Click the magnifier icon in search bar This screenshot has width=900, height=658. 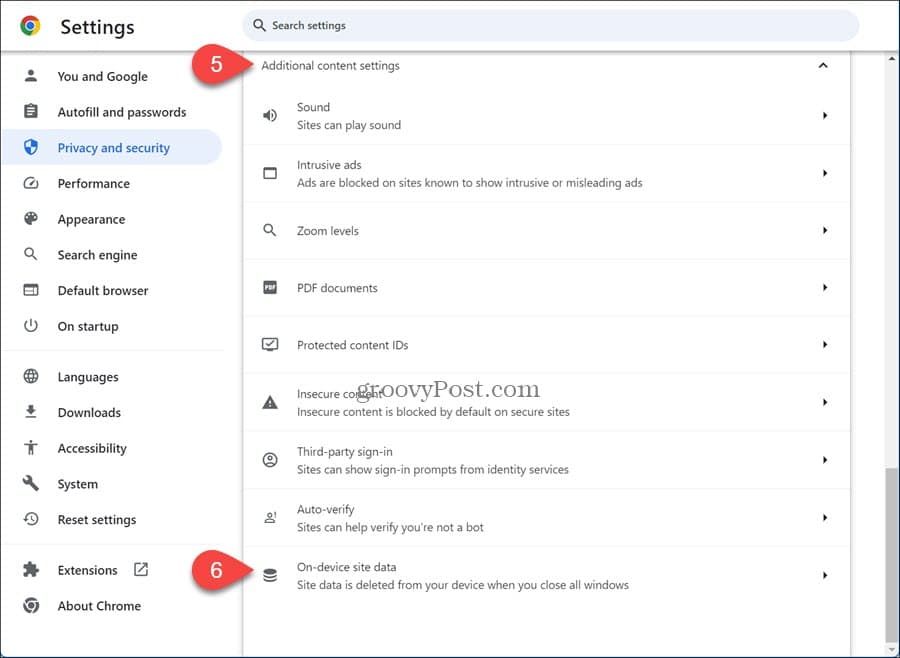coord(259,25)
